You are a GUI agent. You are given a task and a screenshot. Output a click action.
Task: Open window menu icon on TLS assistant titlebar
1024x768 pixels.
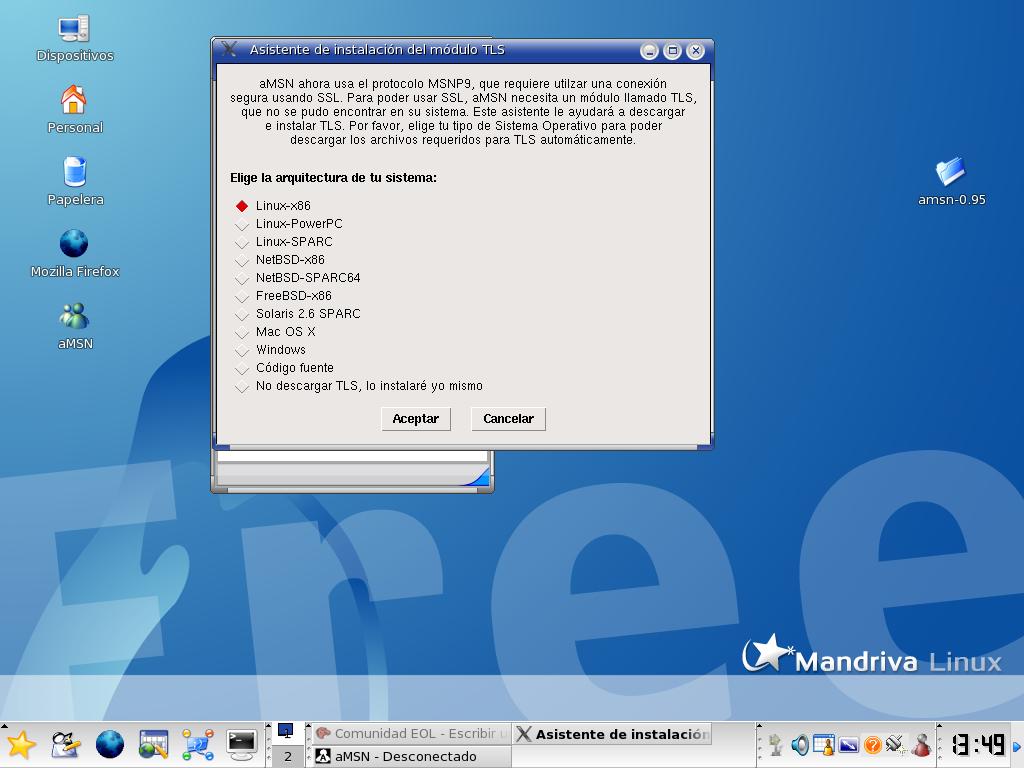pos(229,50)
